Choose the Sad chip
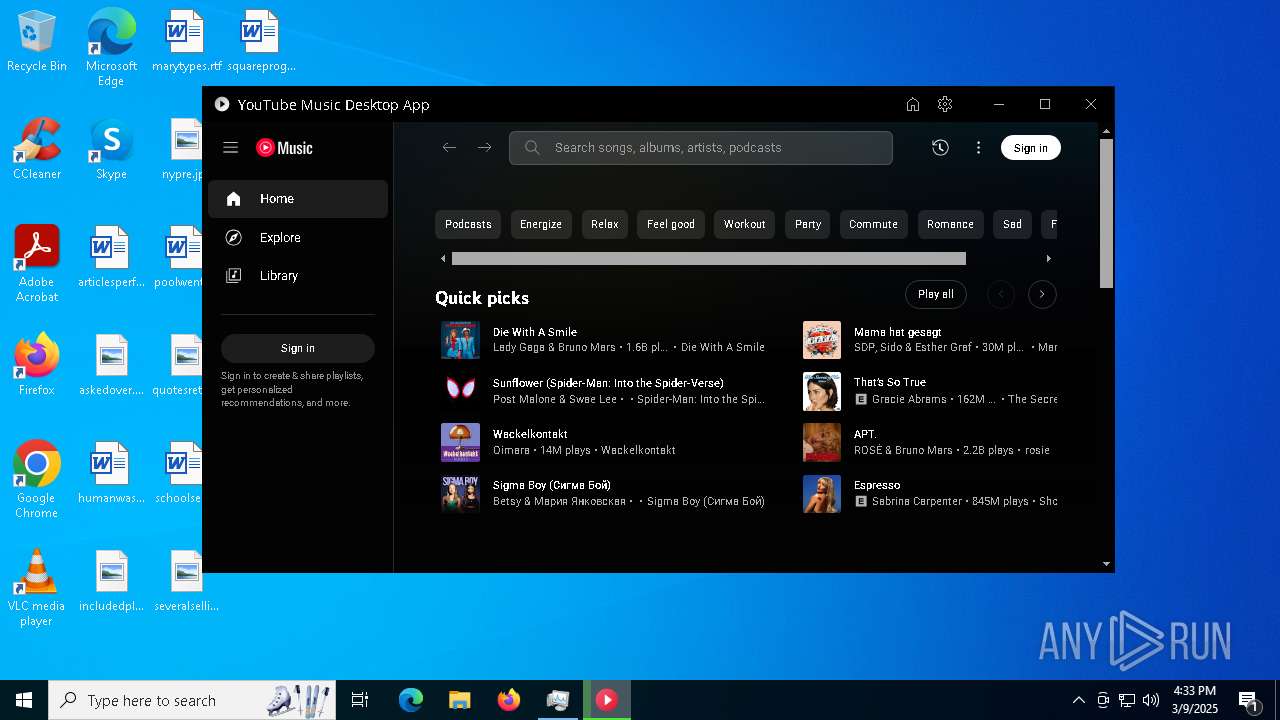This screenshot has width=1280, height=720. tap(1012, 224)
